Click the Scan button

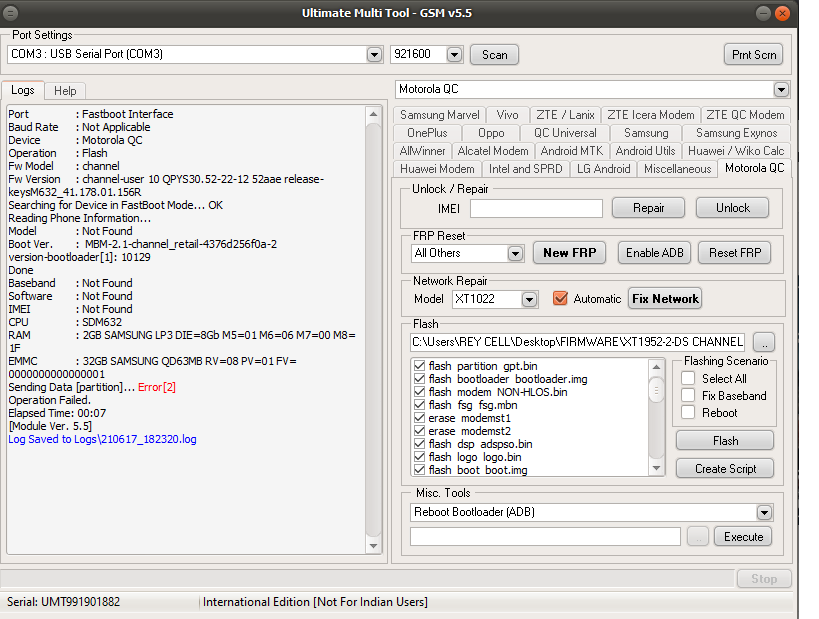494,55
